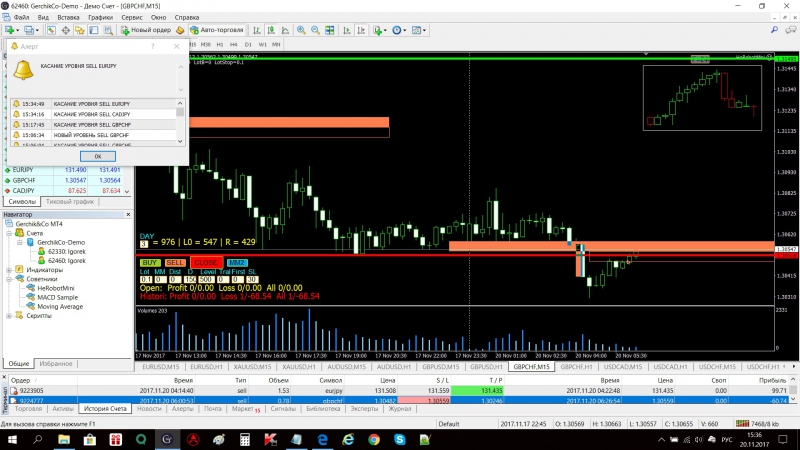
Task: Open the templates toolbar icon
Action: click(417, 31)
